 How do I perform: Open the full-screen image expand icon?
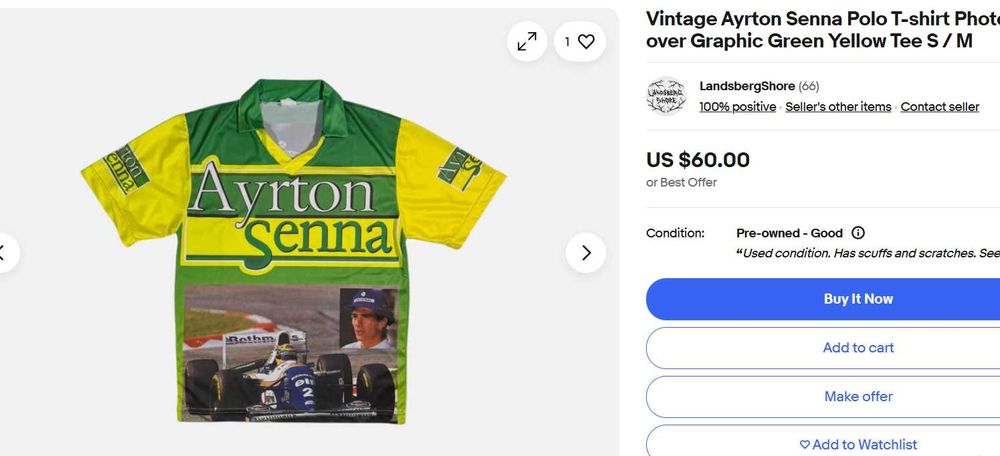click(526, 41)
